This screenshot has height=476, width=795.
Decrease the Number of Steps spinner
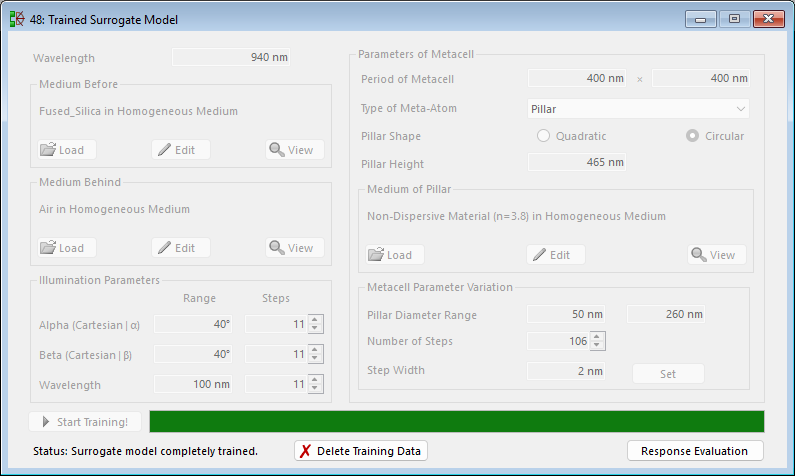[598, 346]
